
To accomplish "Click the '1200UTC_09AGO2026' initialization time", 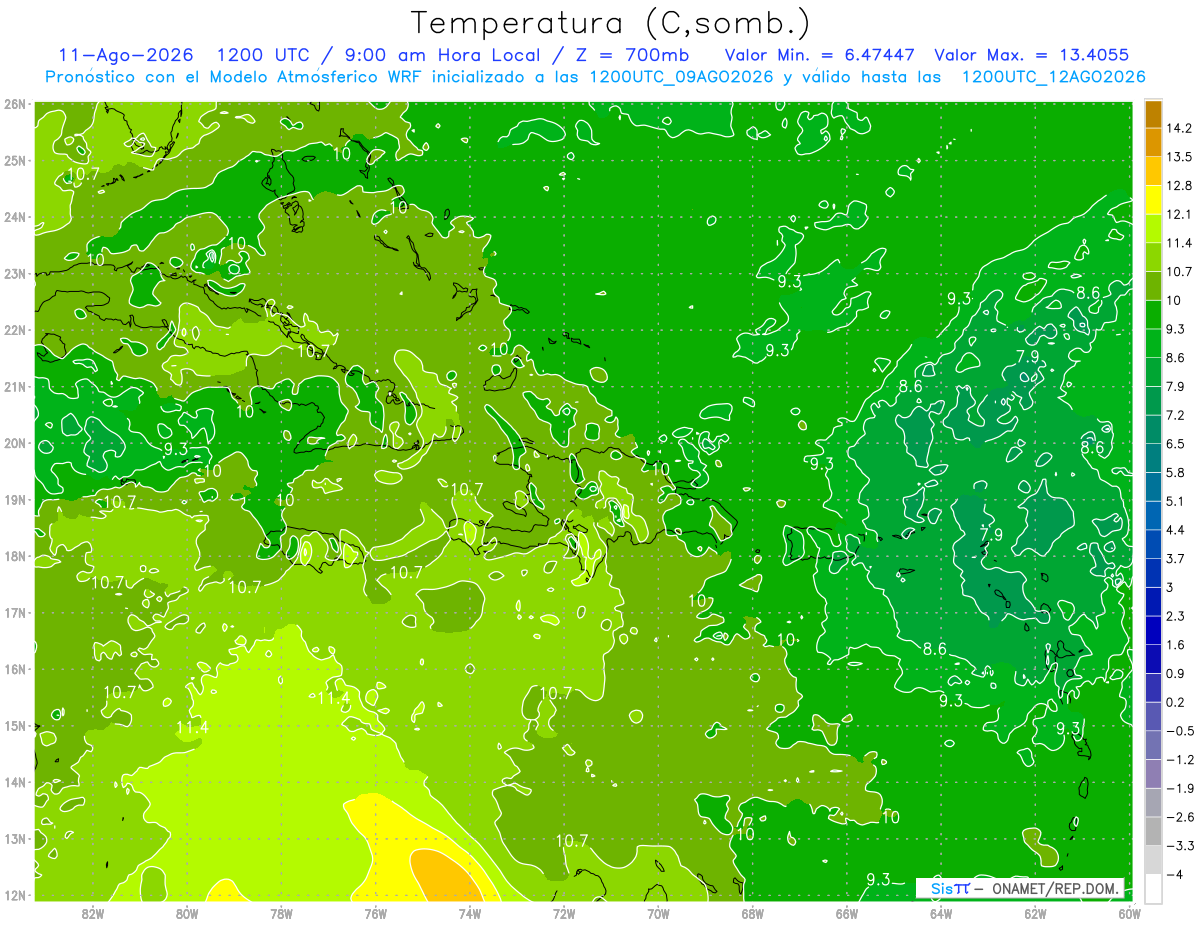I will click(x=682, y=77).
